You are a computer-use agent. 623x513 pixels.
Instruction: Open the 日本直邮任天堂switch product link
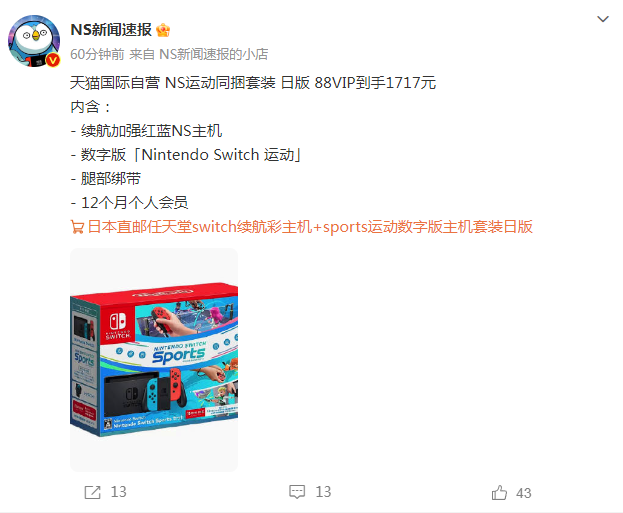click(310, 227)
